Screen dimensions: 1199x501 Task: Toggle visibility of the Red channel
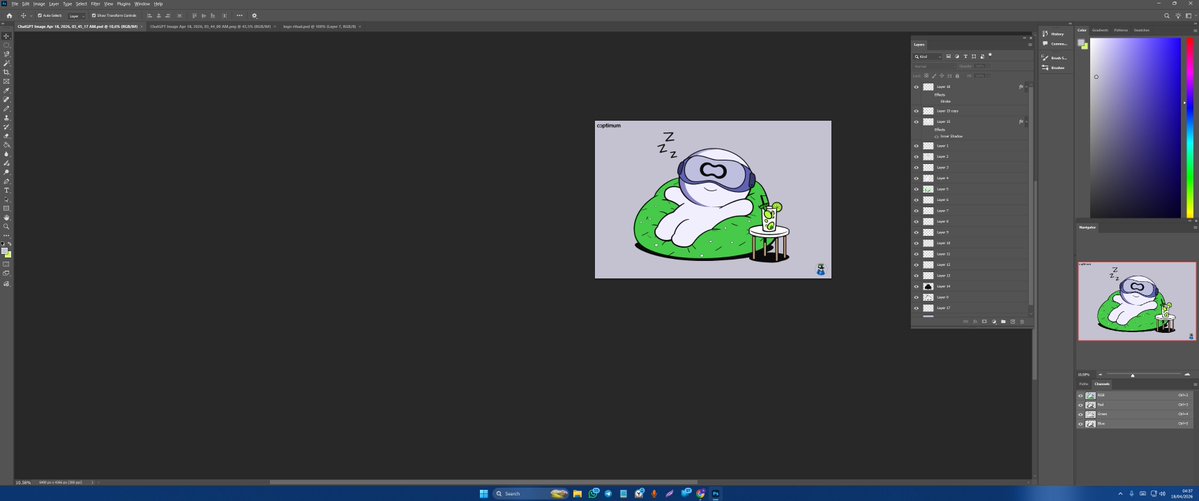click(1080, 404)
